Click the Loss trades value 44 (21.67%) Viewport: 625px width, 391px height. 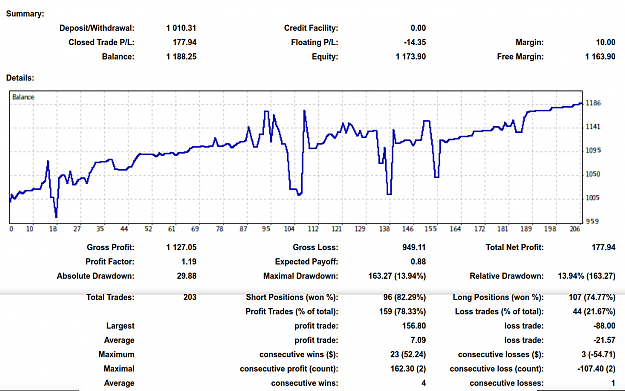pyautogui.click(x=594, y=312)
